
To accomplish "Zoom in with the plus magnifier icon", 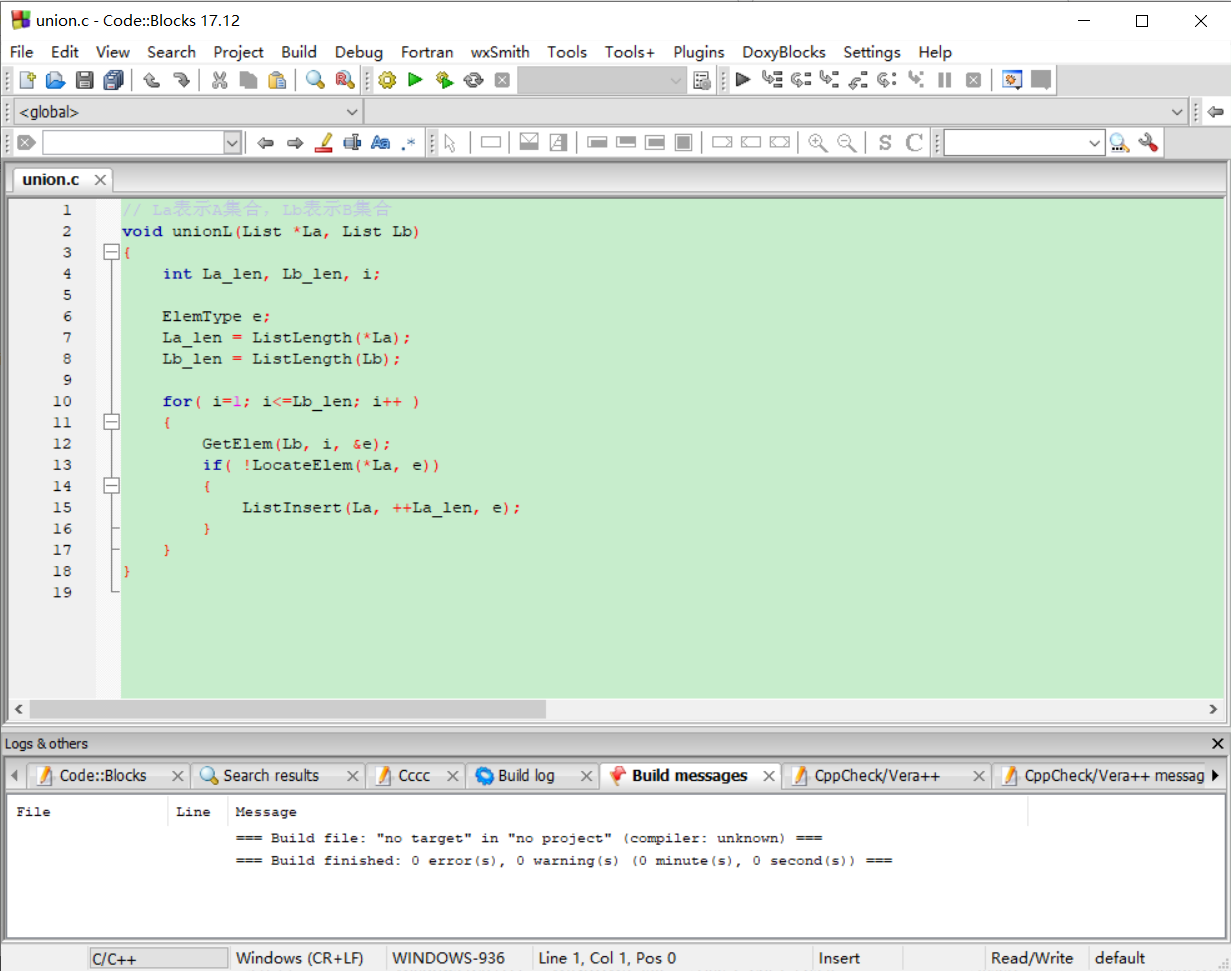I will 818,143.
